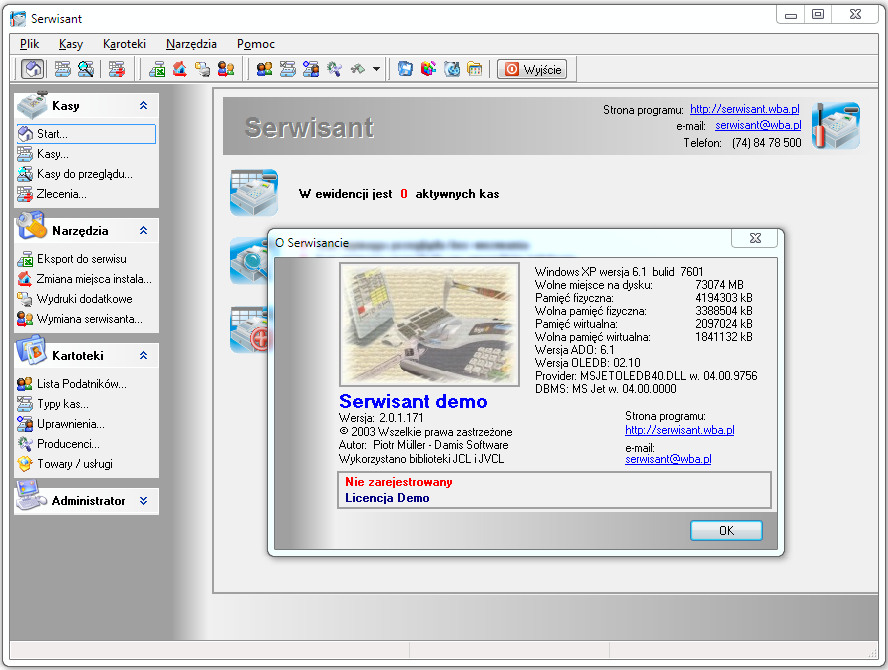Click toolbar icon for Kasy do przeglądu magnifier
The height and width of the screenshot is (670, 888).
[x=86, y=70]
